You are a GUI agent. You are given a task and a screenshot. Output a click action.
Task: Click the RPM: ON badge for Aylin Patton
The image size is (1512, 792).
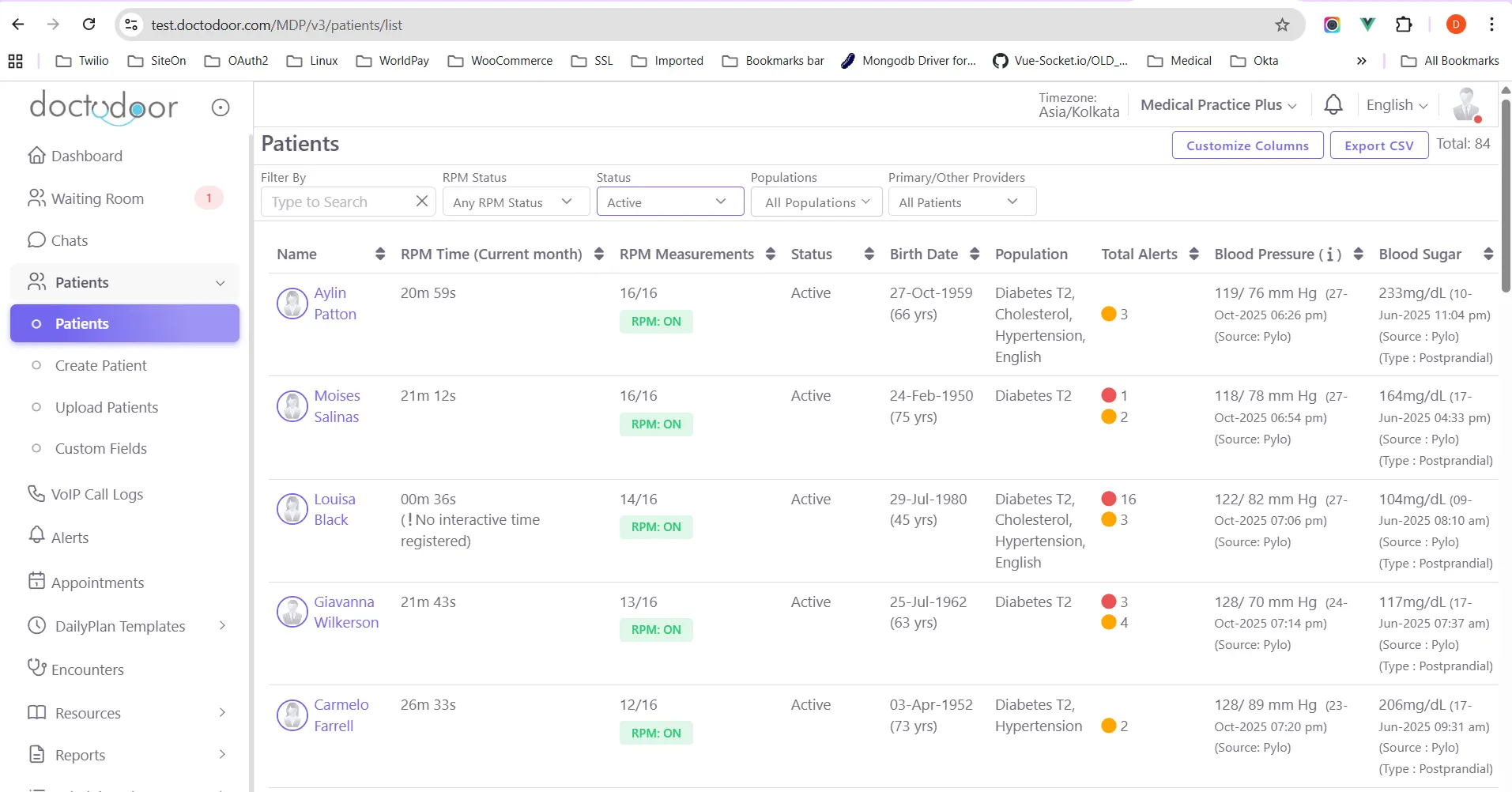pyautogui.click(x=656, y=322)
